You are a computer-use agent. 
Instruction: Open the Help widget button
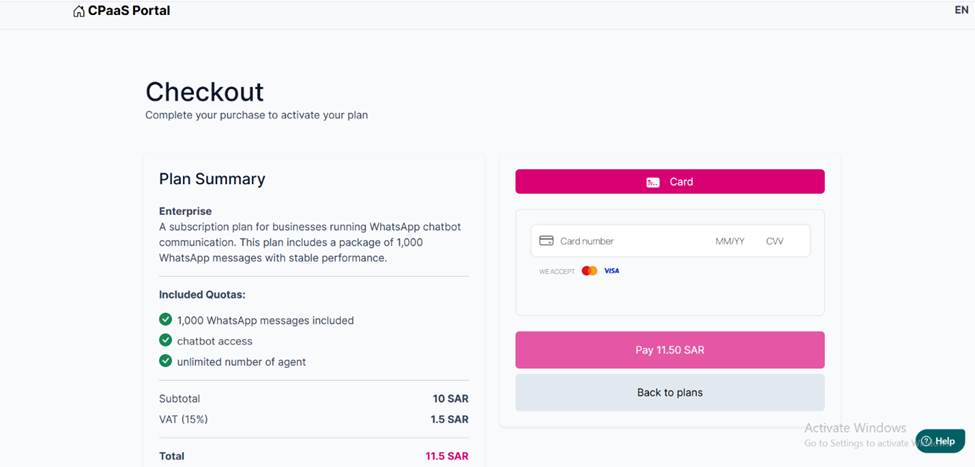tap(939, 441)
